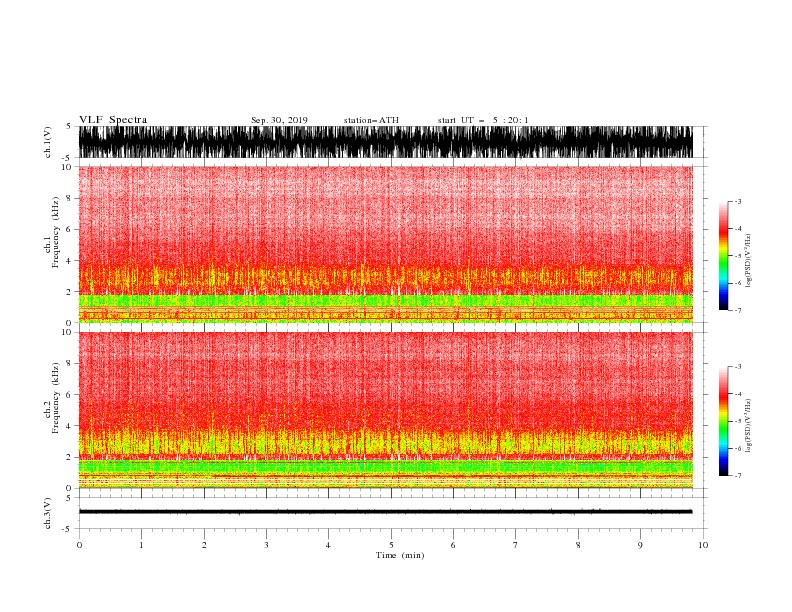The width and height of the screenshot is (792, 612).
Task: Click the ch.3 voltage waveform trace
Action: [385, 512]
